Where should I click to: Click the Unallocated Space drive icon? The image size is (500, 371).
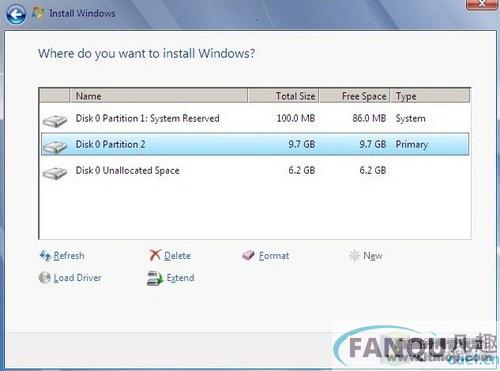tap(55, 173)
